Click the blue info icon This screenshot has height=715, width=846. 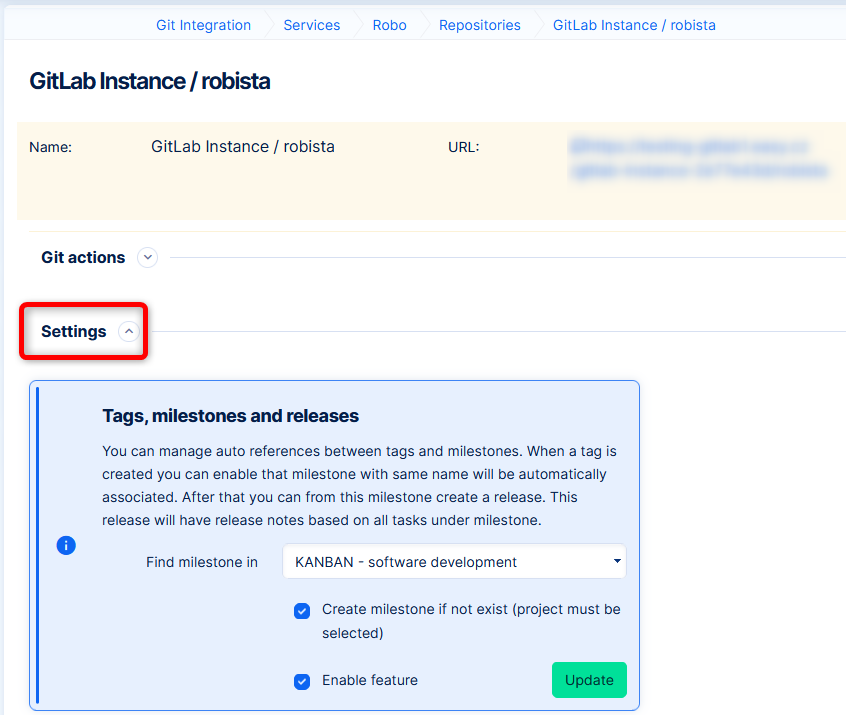click(x=66, y=545)
